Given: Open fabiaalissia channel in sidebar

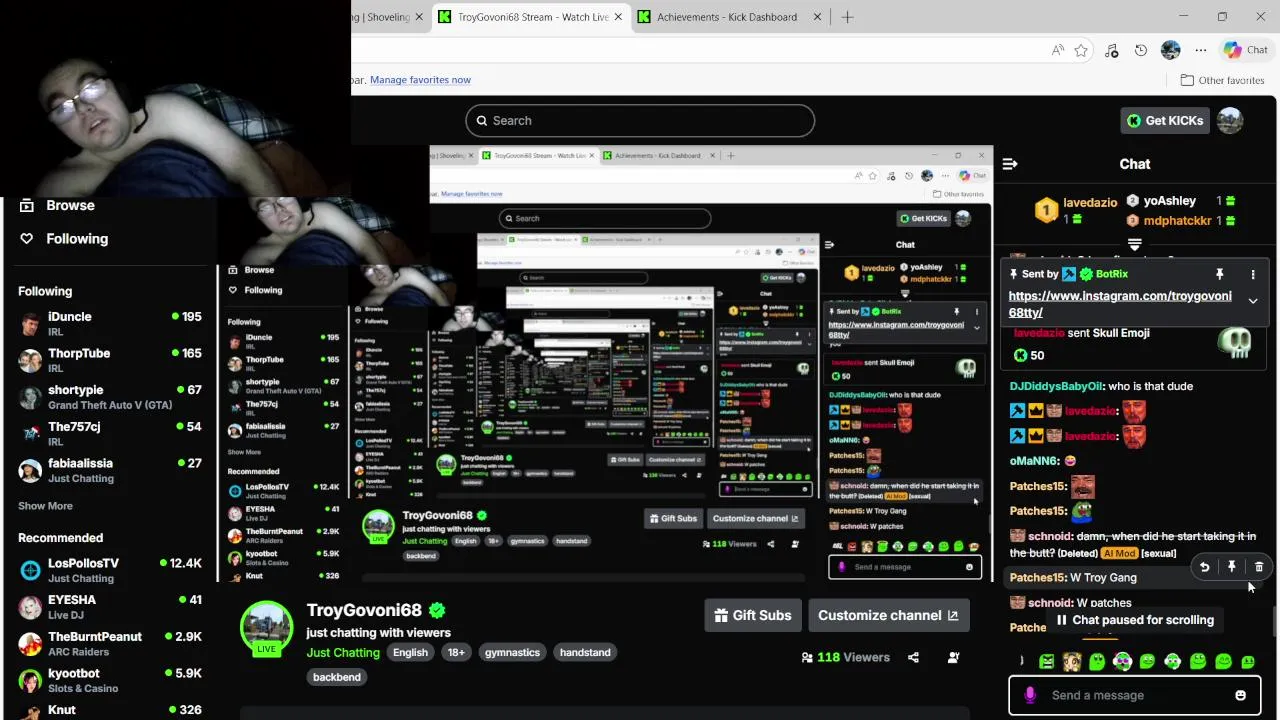Looking at the screenshot, I should tap(110, 470).
